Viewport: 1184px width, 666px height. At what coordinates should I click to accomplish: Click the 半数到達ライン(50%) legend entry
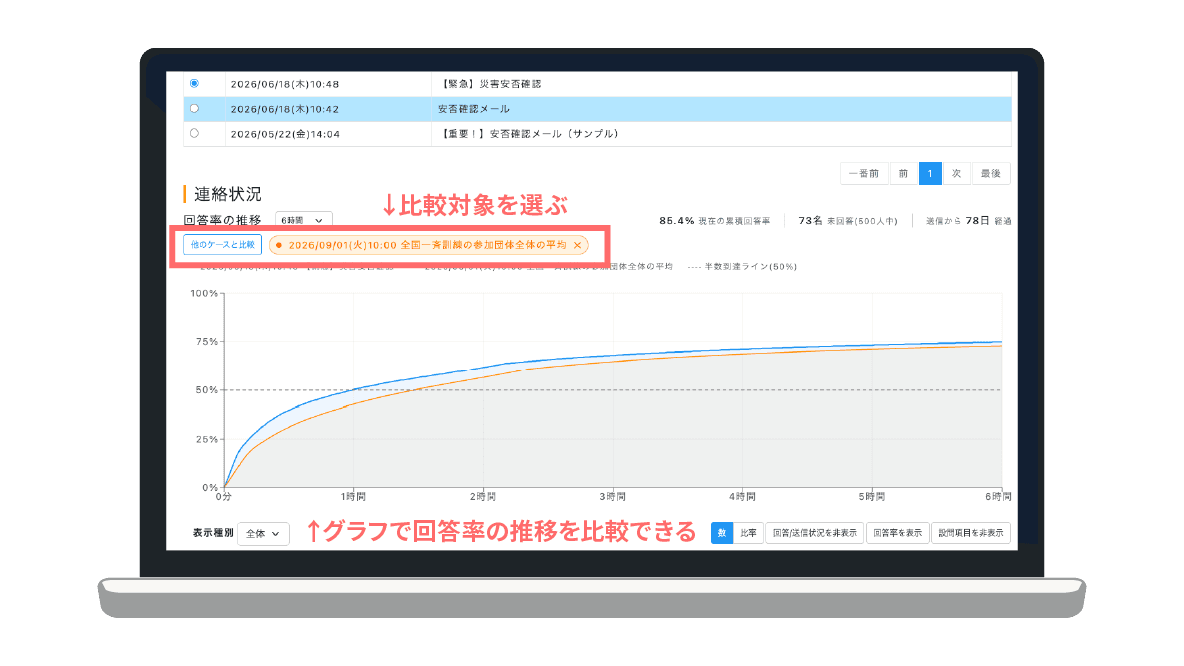coord(742,267)
